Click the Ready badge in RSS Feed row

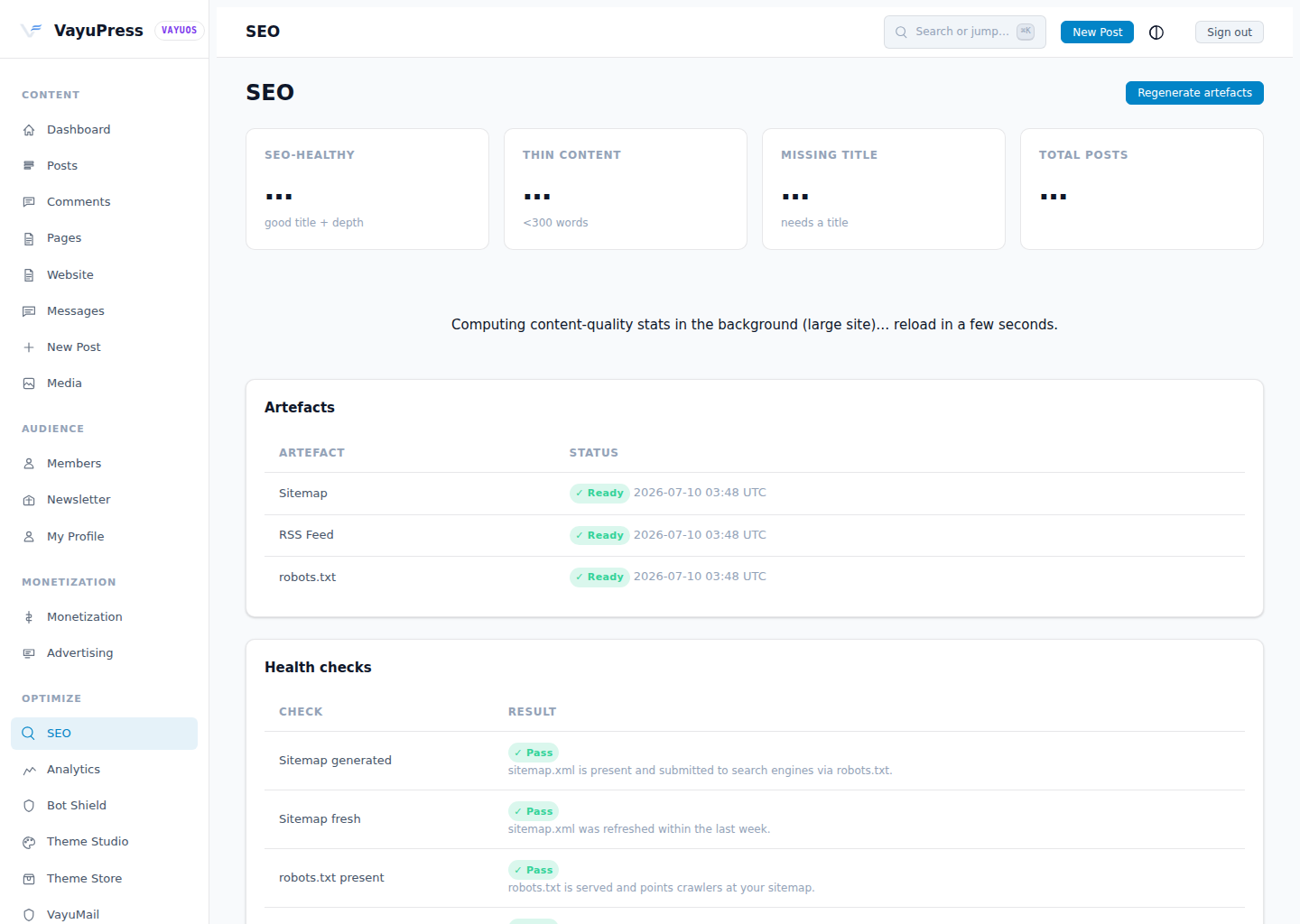pyautogui.click(x=599, y=535)
